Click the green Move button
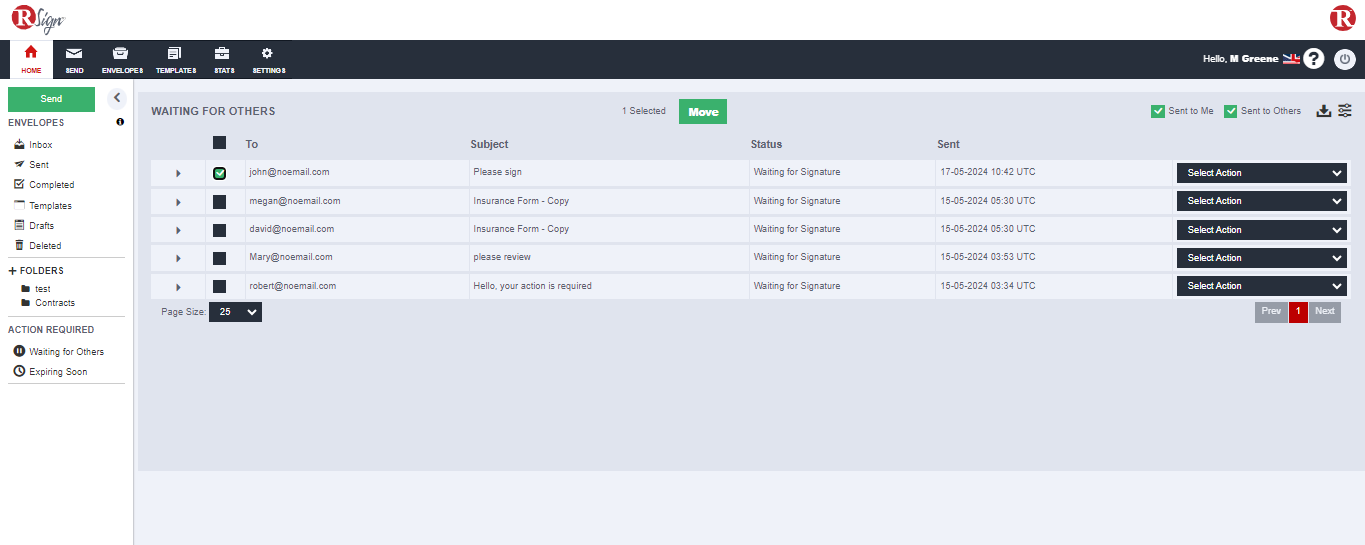 [703, 112]
